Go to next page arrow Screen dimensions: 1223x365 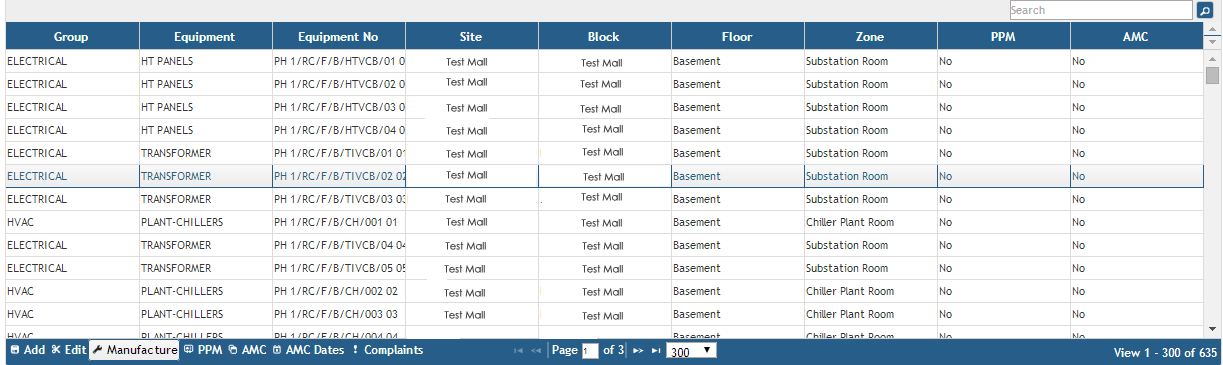638,351
